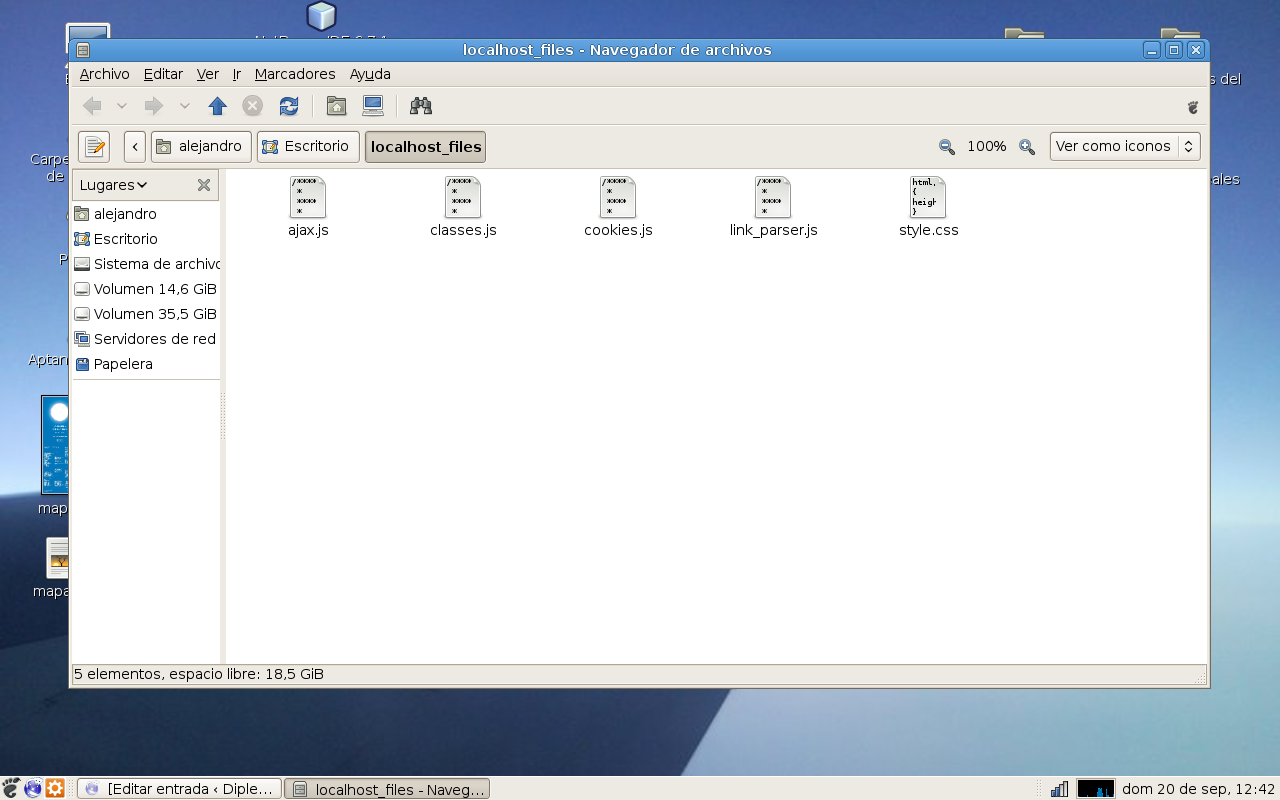The image size is (1280, 800).
Task: Select the cookies.js file icon
Action: pos(618,197)
